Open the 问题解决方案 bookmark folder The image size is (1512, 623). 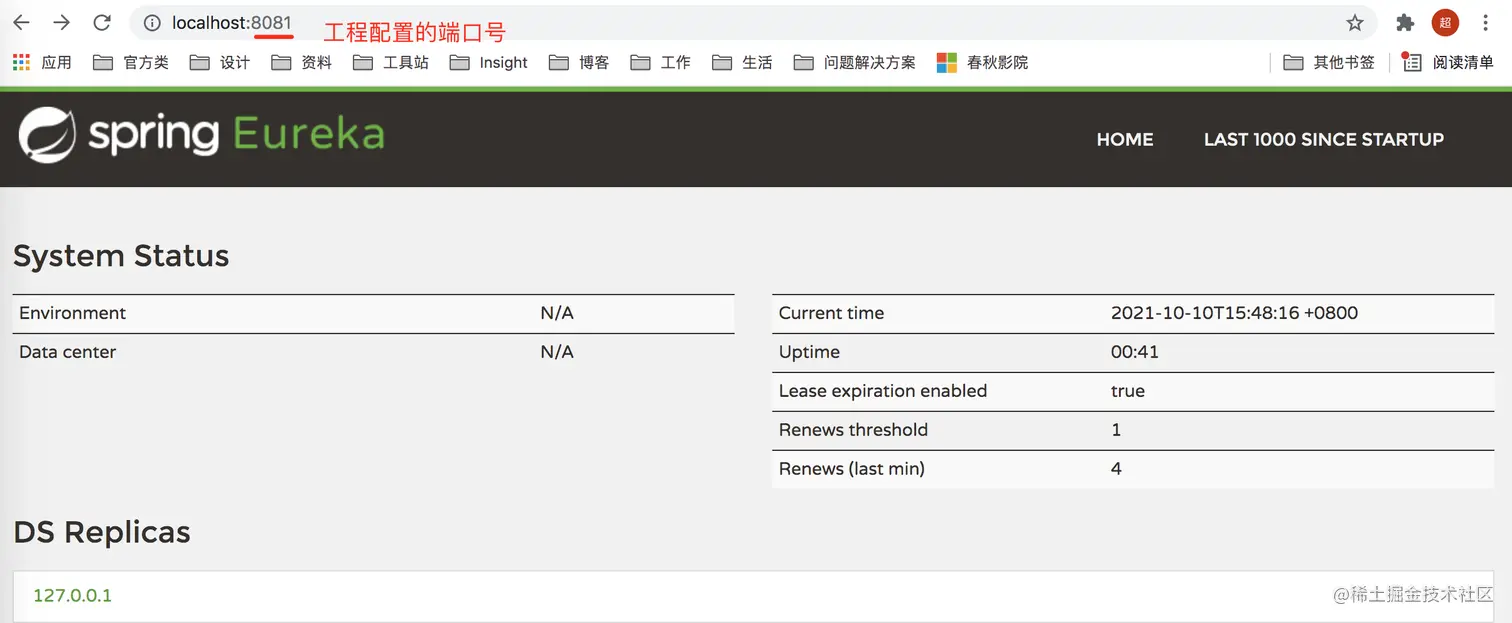coord(855,62)
